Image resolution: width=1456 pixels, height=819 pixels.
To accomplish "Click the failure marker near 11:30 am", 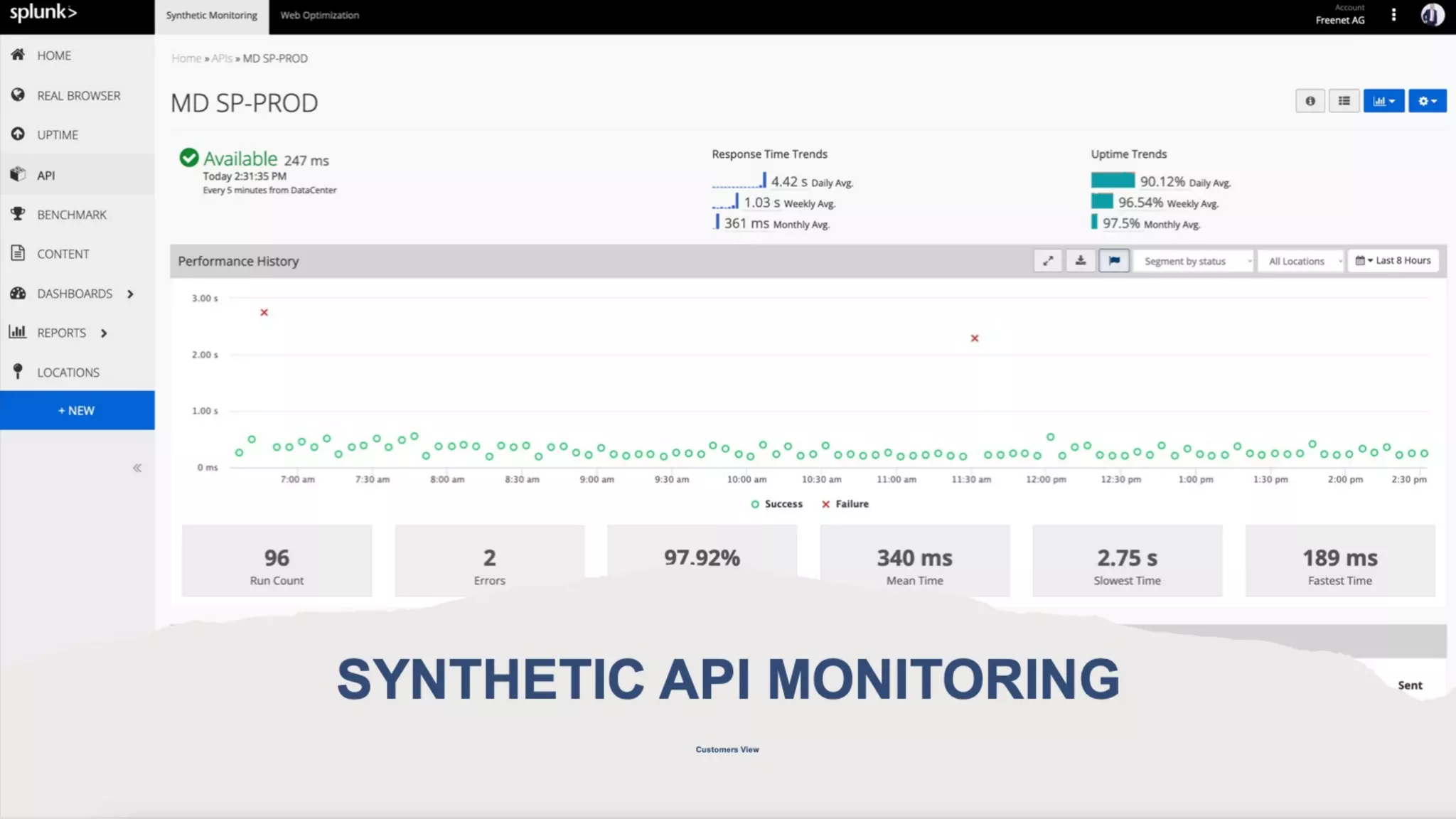I will click(975, 338).
